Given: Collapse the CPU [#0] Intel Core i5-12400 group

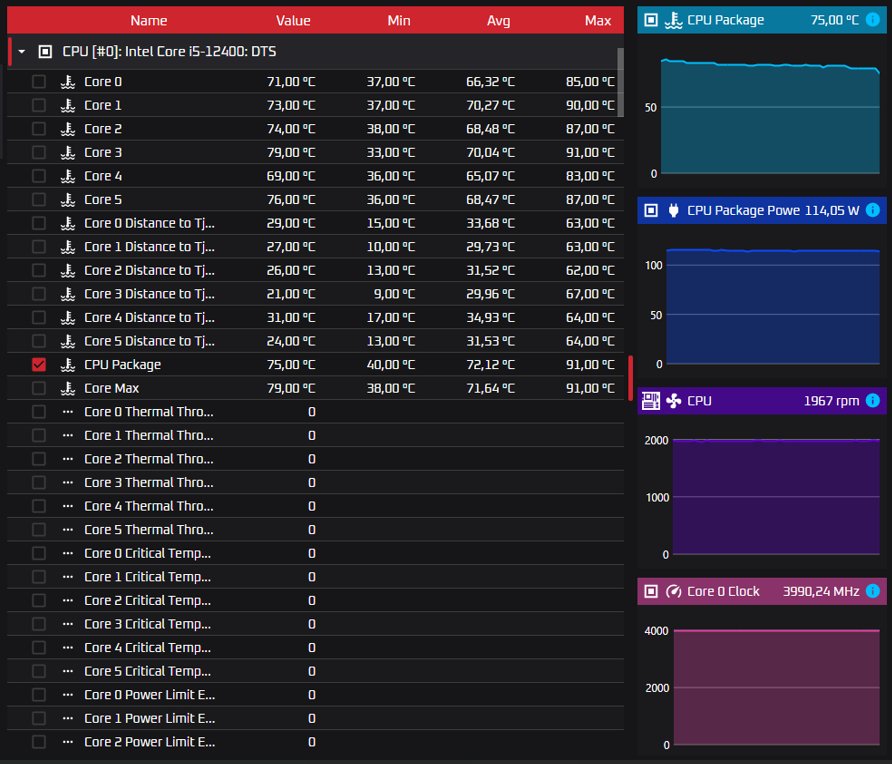Looking at the screenshot, I should click(x=22, y=52).
